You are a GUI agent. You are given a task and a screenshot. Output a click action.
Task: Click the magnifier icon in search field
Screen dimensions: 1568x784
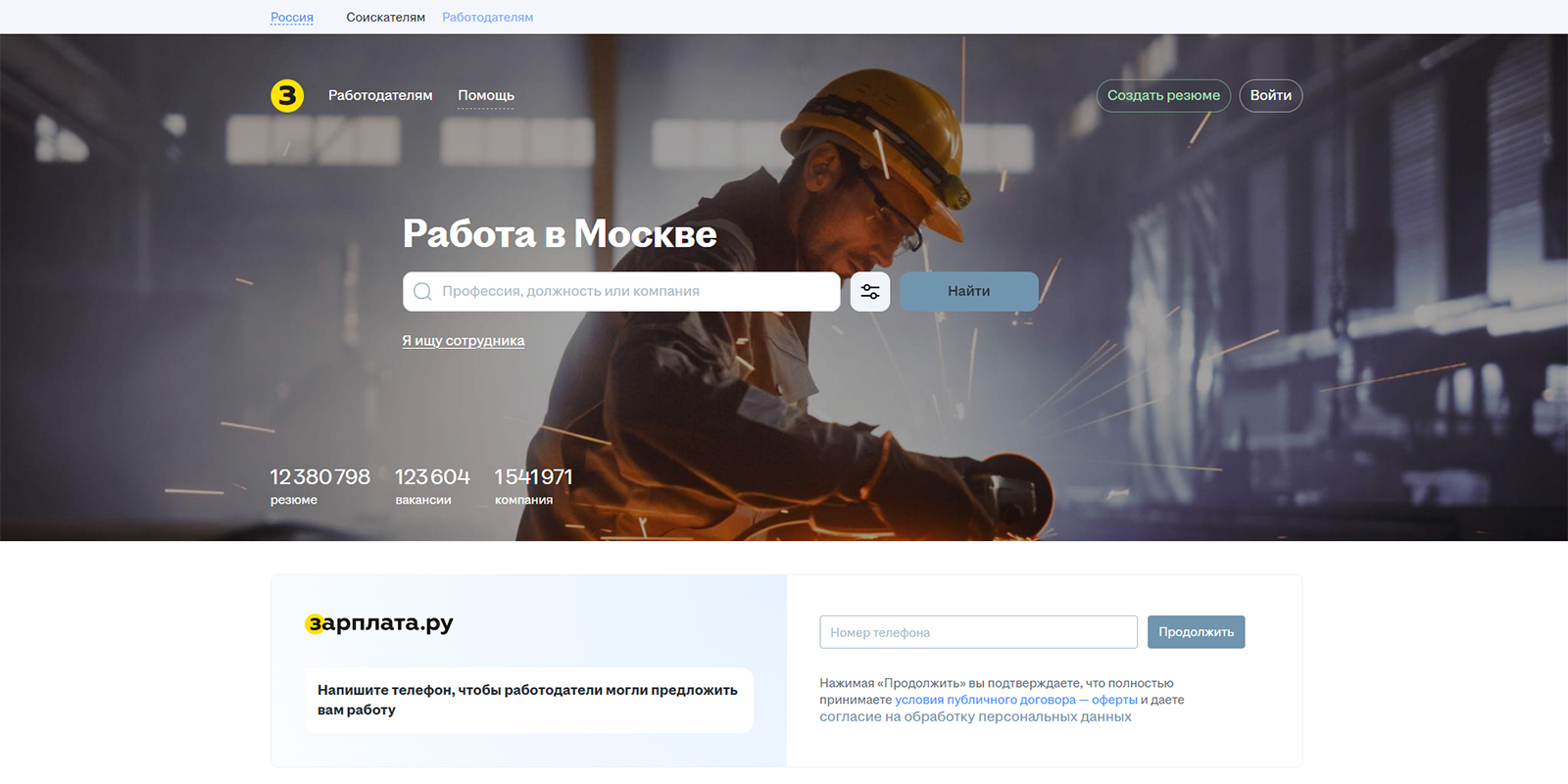(x=422, y=292)
